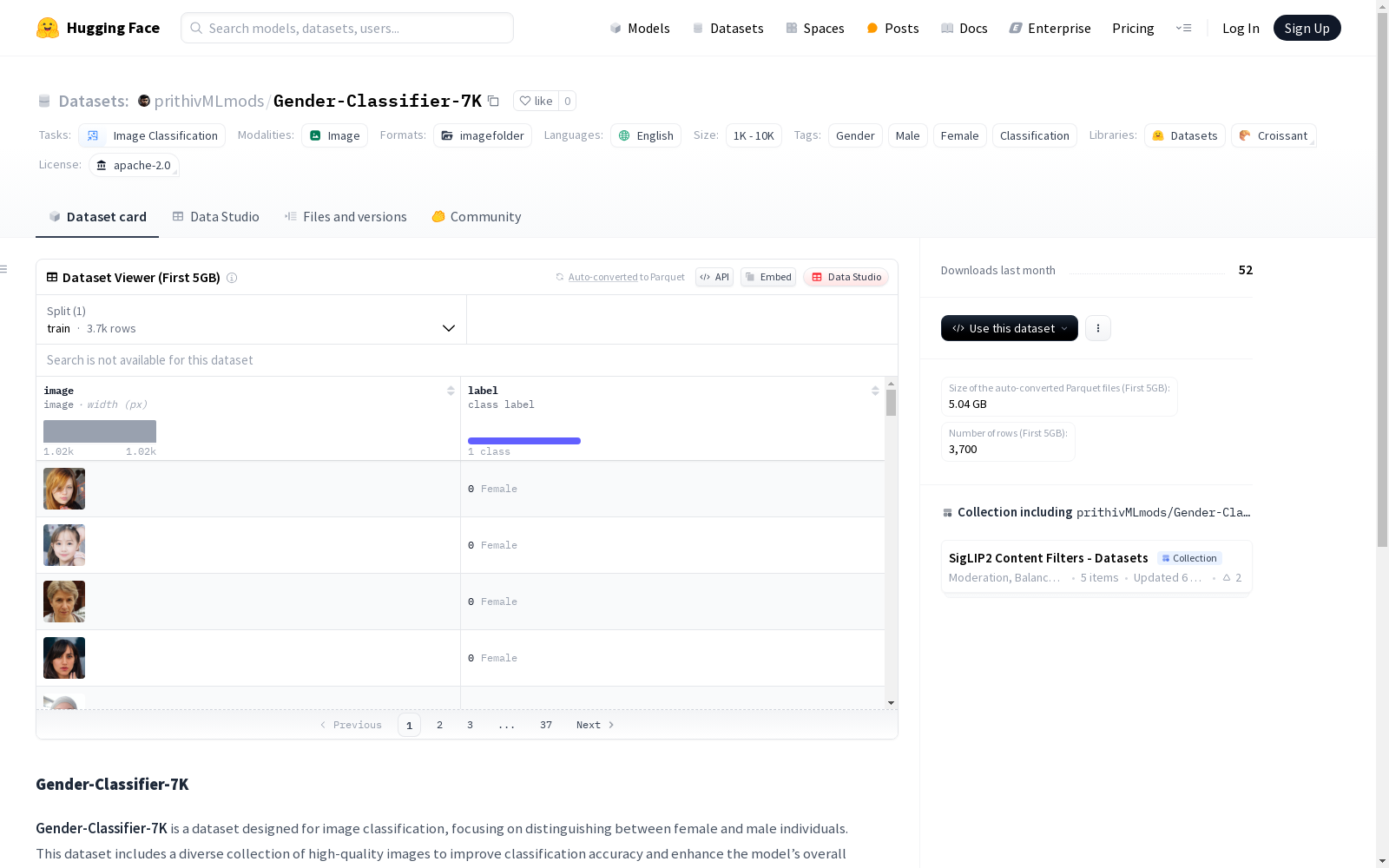Click the viewer scrollbar down arrow
Screen dimensions: 1389x868
coord(891,703)
